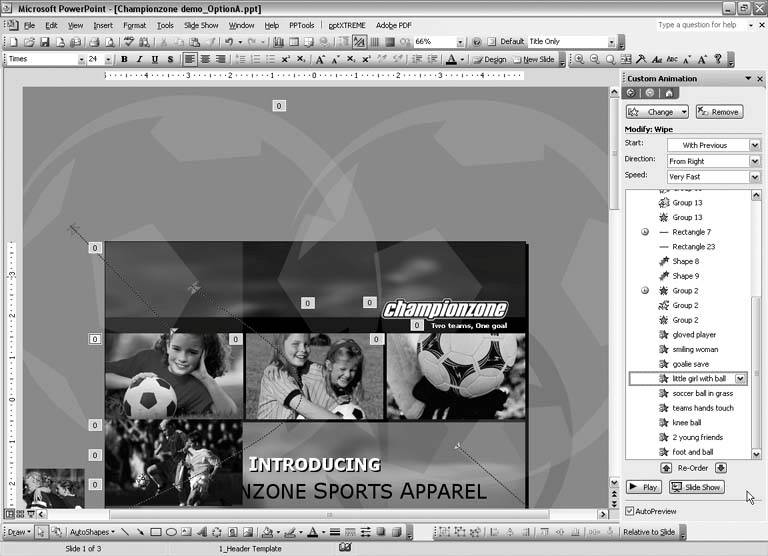Viewport: 768px width, 556px height.
Task: Click the Play animation button
Action: click(644, 487)
